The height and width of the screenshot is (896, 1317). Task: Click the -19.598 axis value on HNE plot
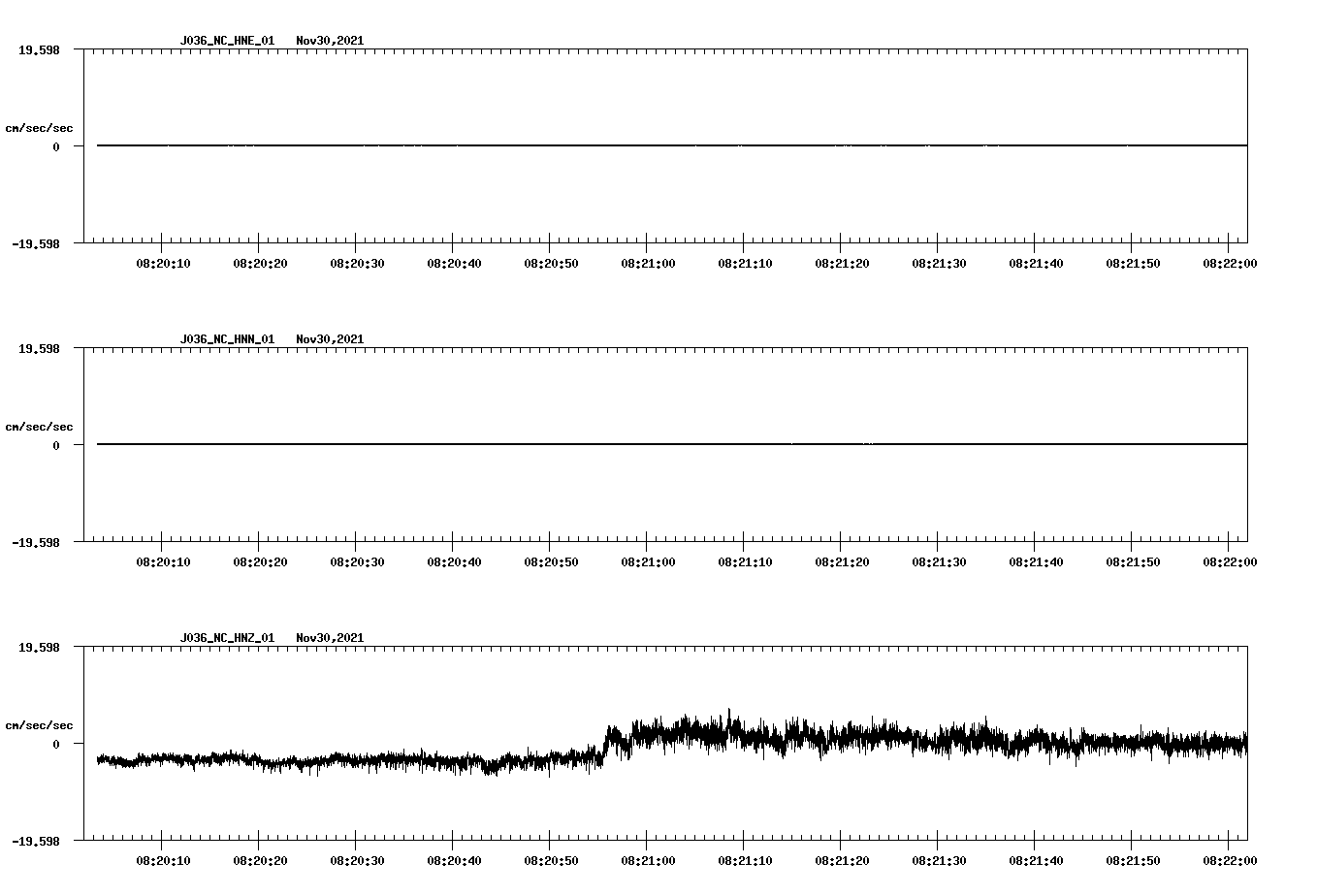36,244
